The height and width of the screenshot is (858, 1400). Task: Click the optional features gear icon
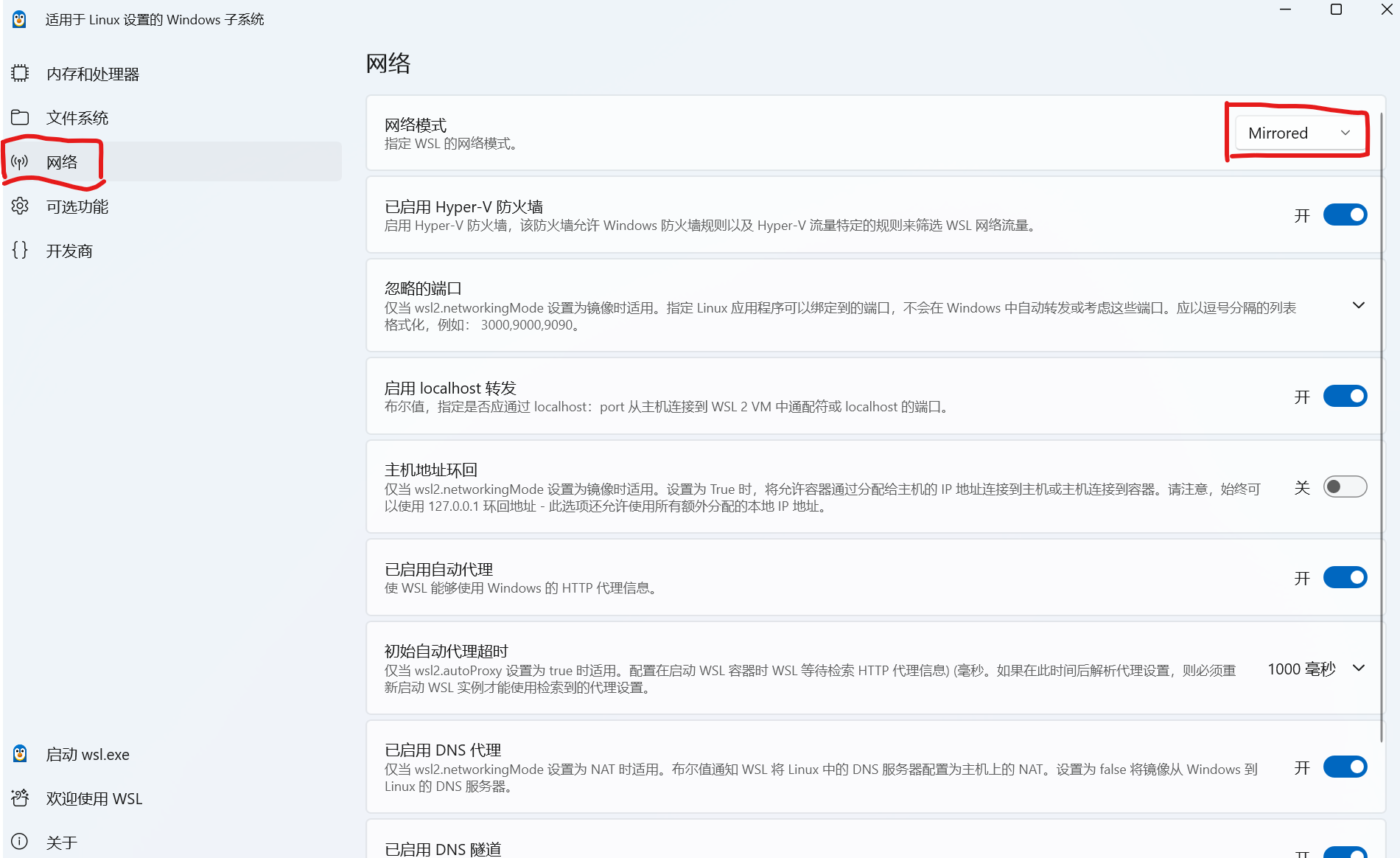click(x=20, y=206)
